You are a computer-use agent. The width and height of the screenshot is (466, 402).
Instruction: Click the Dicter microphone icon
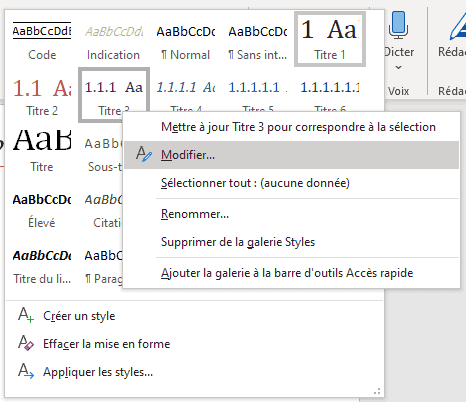click(x=398, y=25)
